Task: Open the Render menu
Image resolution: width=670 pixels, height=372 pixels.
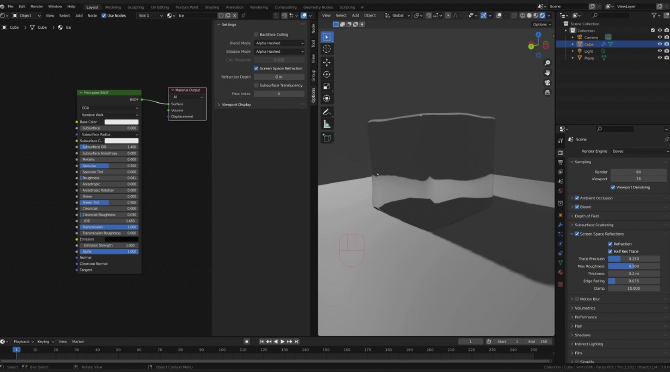Action: click(x=37, y=7)
